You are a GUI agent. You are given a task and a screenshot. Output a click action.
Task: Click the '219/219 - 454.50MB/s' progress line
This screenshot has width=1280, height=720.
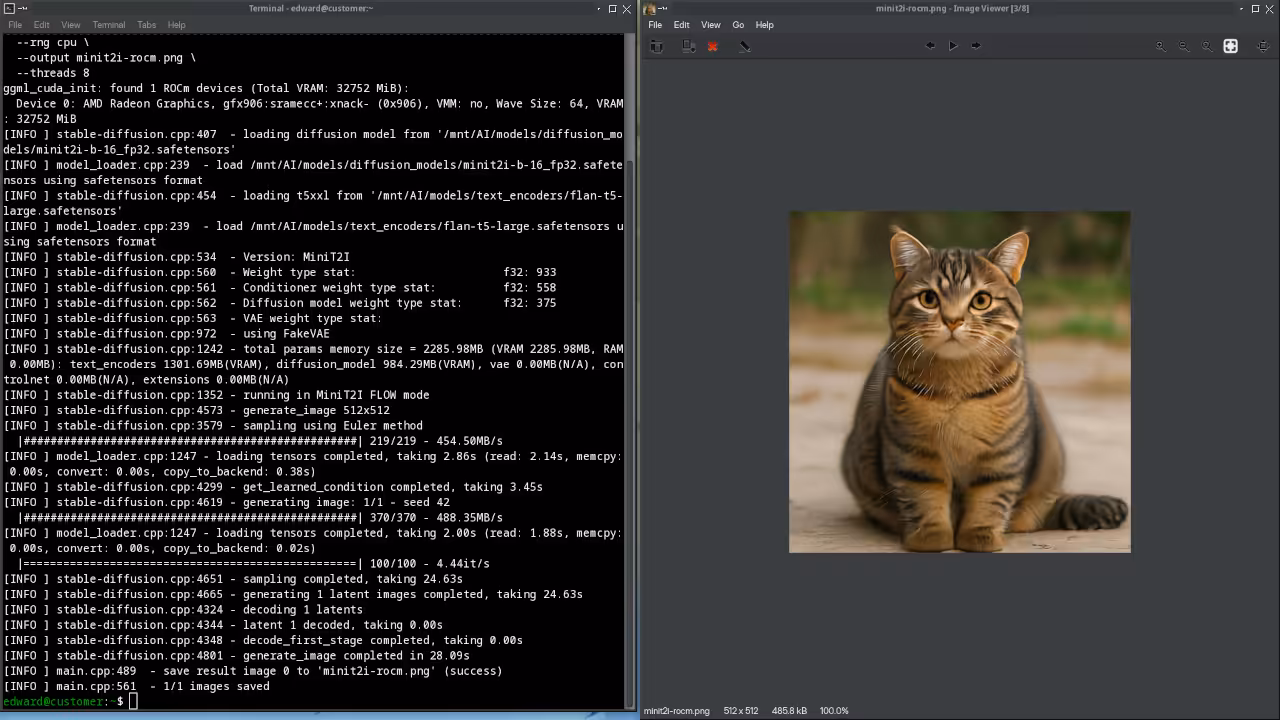[260, 441]
